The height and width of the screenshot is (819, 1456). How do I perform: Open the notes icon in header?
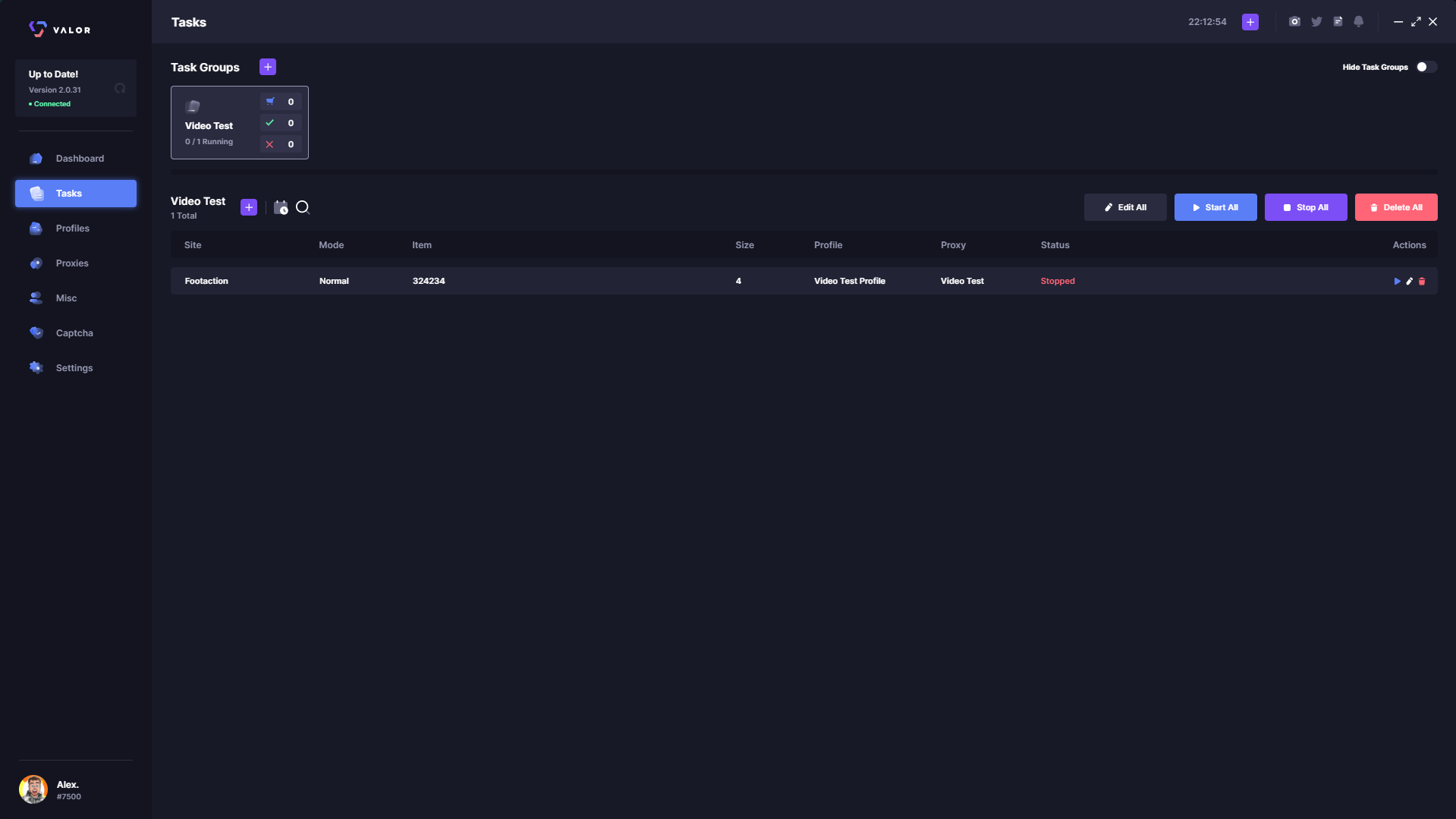[x=1338, y=22]
